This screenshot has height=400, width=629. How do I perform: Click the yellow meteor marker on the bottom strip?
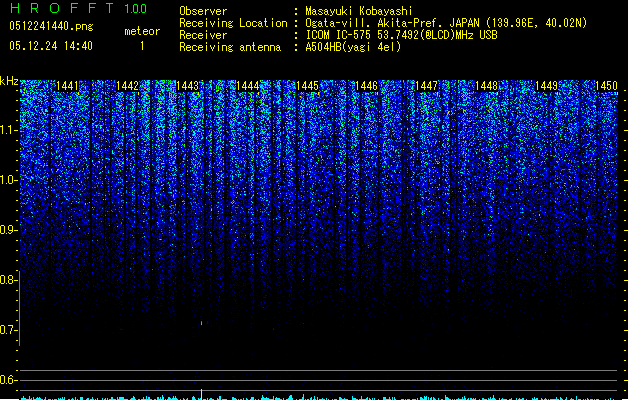coord(201,394)
